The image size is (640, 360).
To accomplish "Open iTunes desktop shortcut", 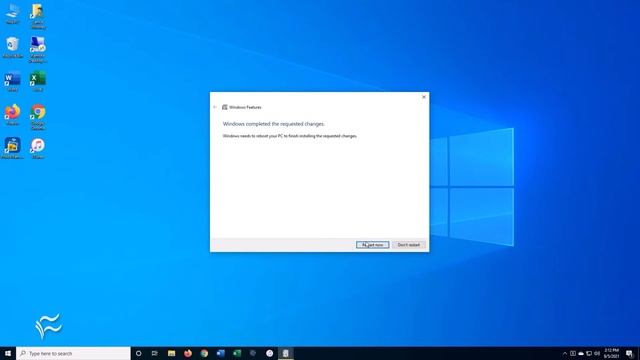I will click(38, 148).
